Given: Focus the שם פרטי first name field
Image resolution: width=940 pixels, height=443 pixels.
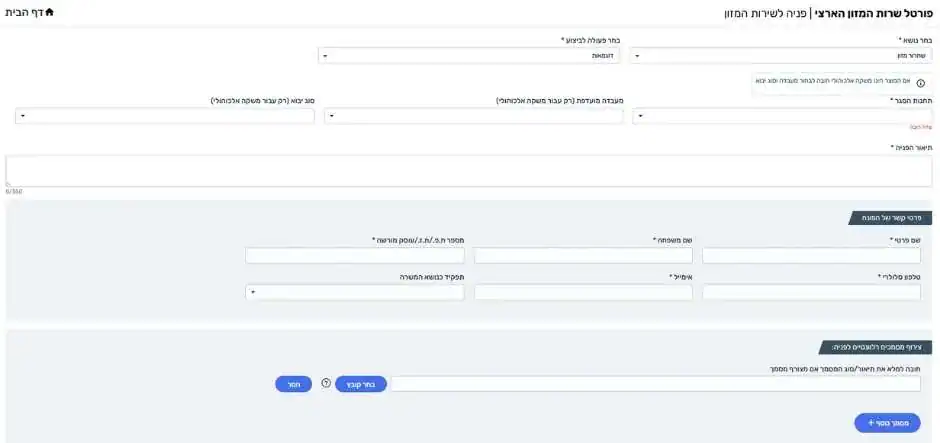Looking at the screenshot, I should point(817,255).
